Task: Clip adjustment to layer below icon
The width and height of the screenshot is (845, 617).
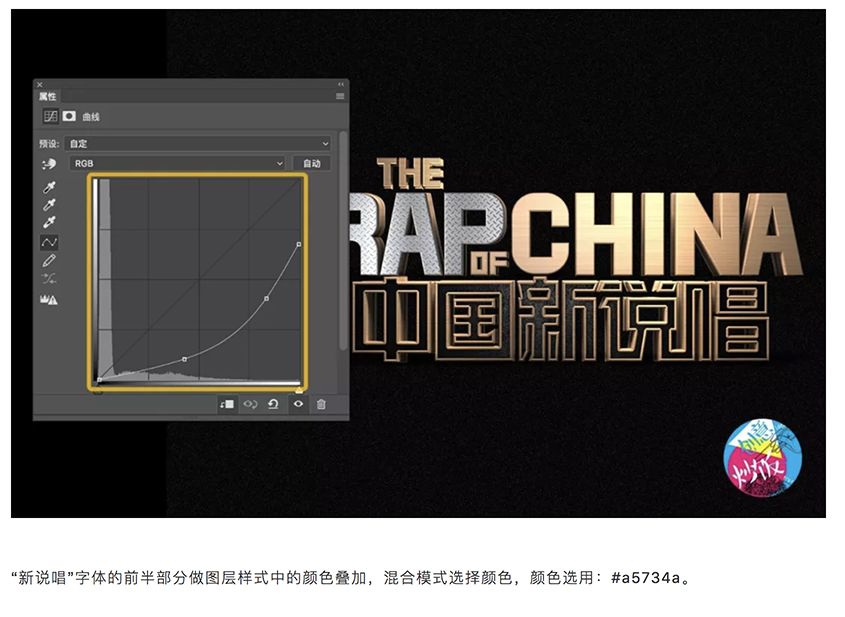Action: [227, 404]
